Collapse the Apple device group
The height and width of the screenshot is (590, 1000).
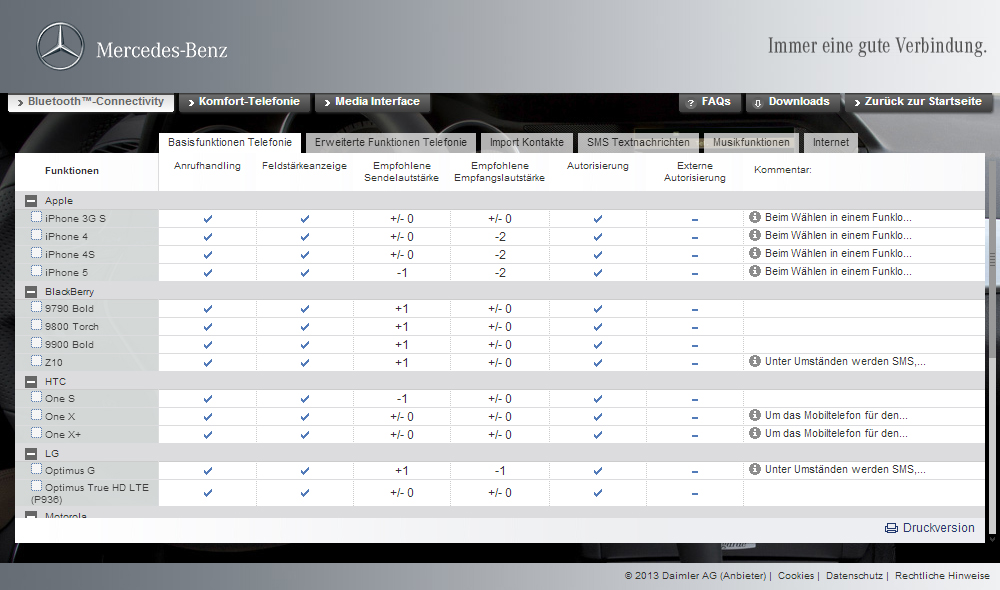[31, 201]
